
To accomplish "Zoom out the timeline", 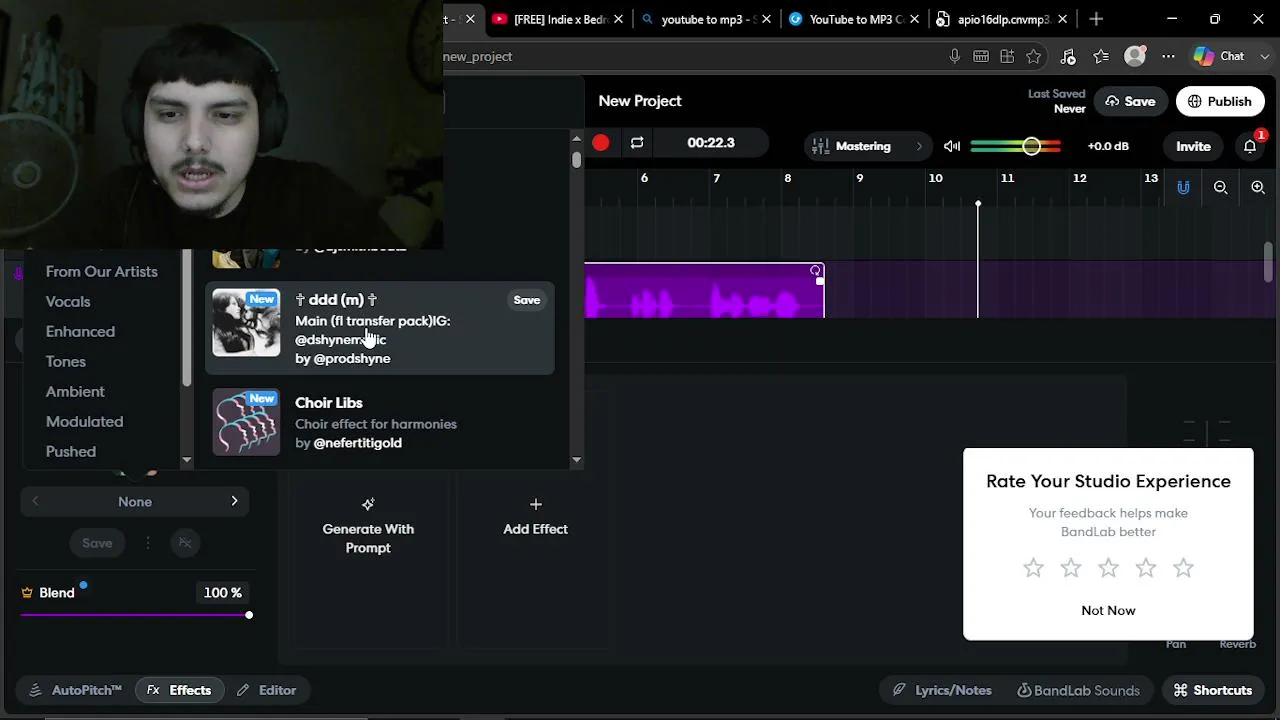I will pos(1221,187).
